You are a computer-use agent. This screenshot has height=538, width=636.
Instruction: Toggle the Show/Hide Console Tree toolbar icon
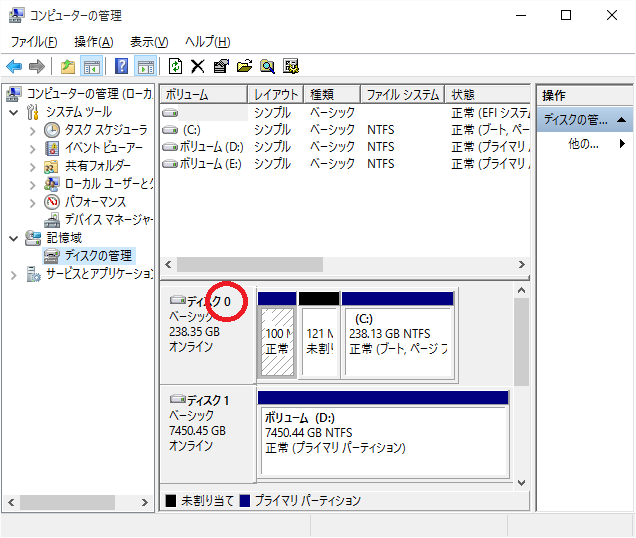(92, 66)
